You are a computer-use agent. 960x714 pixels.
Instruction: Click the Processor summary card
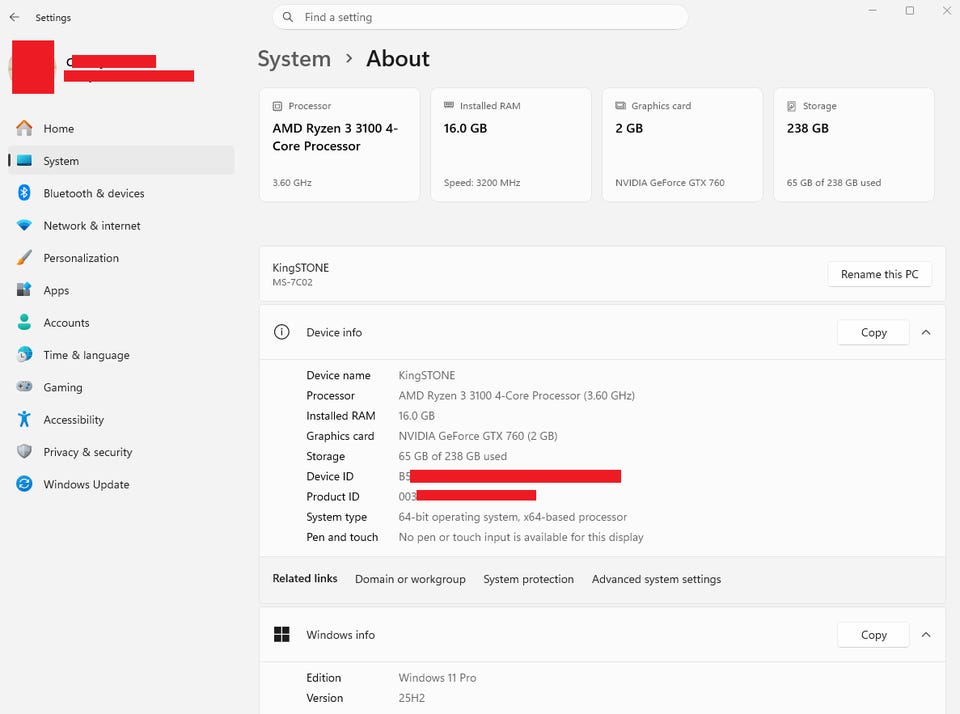point(340,145)
